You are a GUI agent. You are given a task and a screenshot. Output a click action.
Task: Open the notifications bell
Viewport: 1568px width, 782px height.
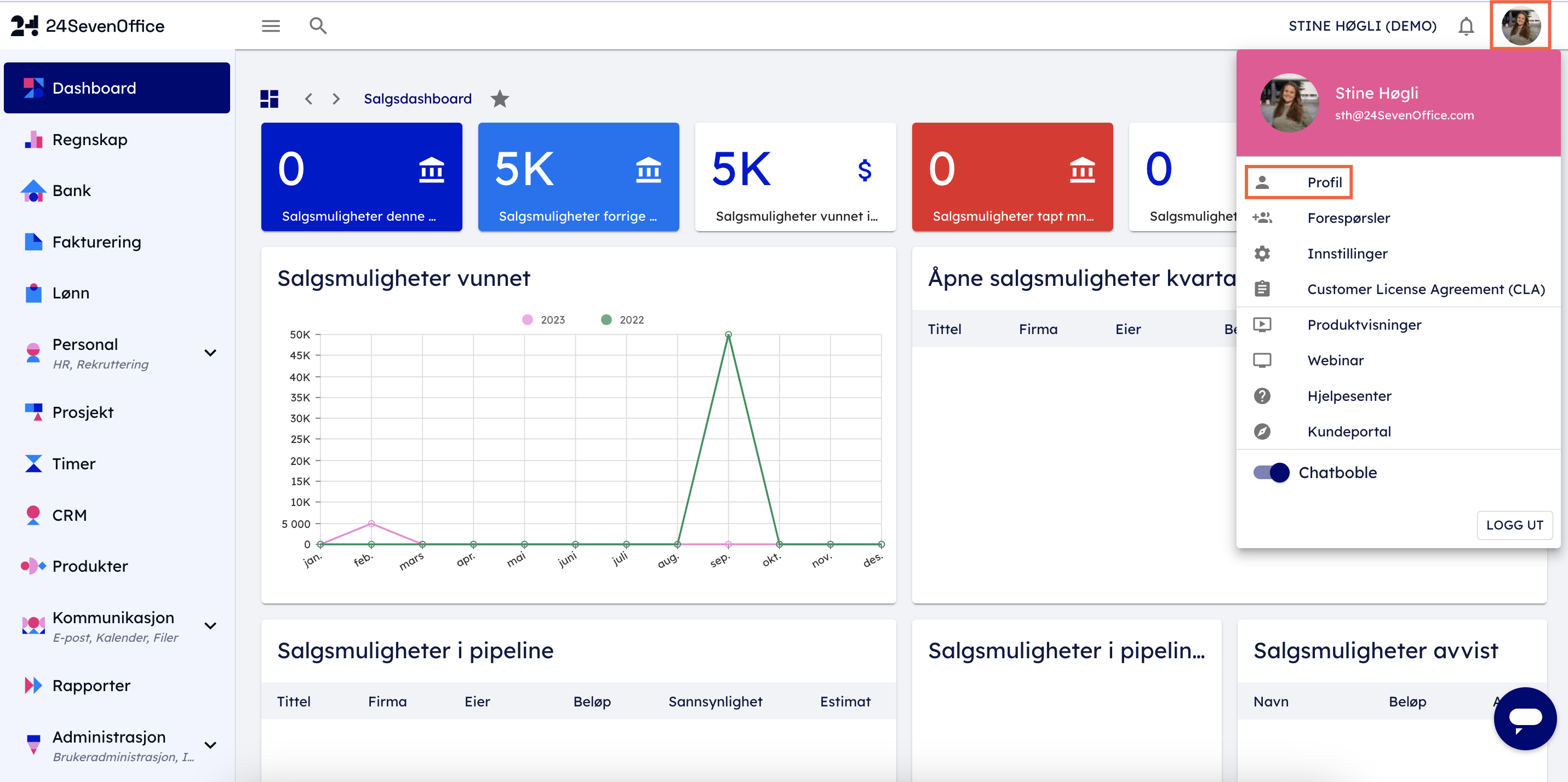[1466, 26]
